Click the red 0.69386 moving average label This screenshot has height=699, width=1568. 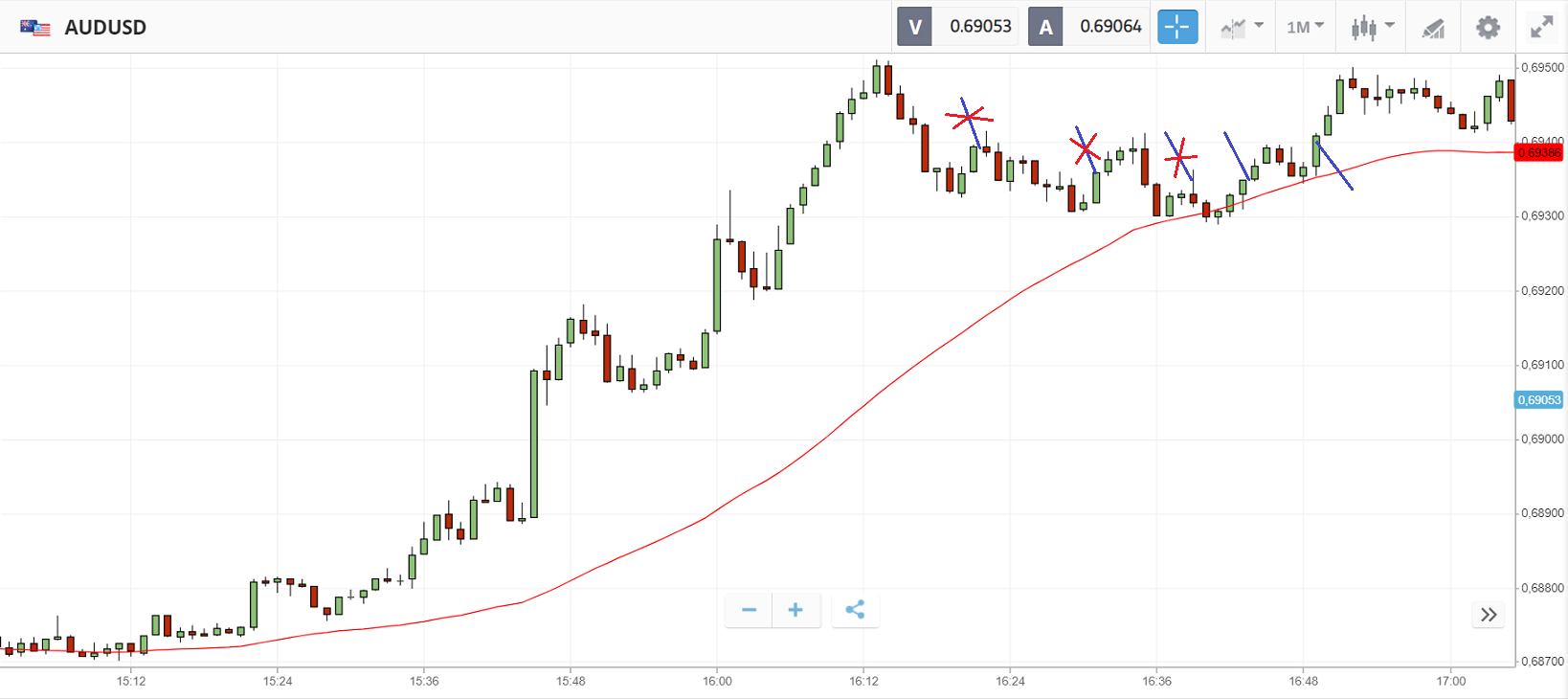tap(1538, 153)
